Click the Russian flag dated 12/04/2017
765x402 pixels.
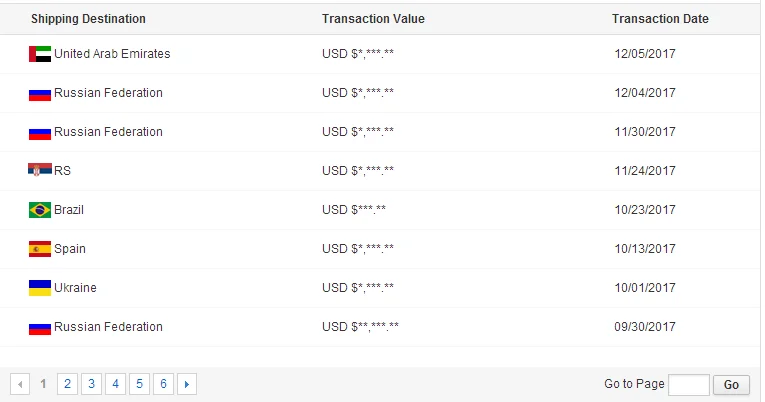point(40,93)
